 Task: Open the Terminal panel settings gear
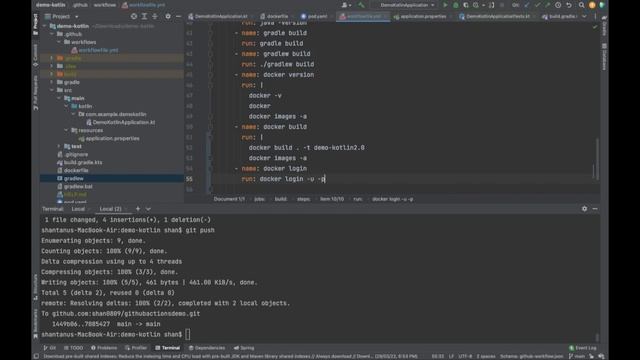(584, 209)
